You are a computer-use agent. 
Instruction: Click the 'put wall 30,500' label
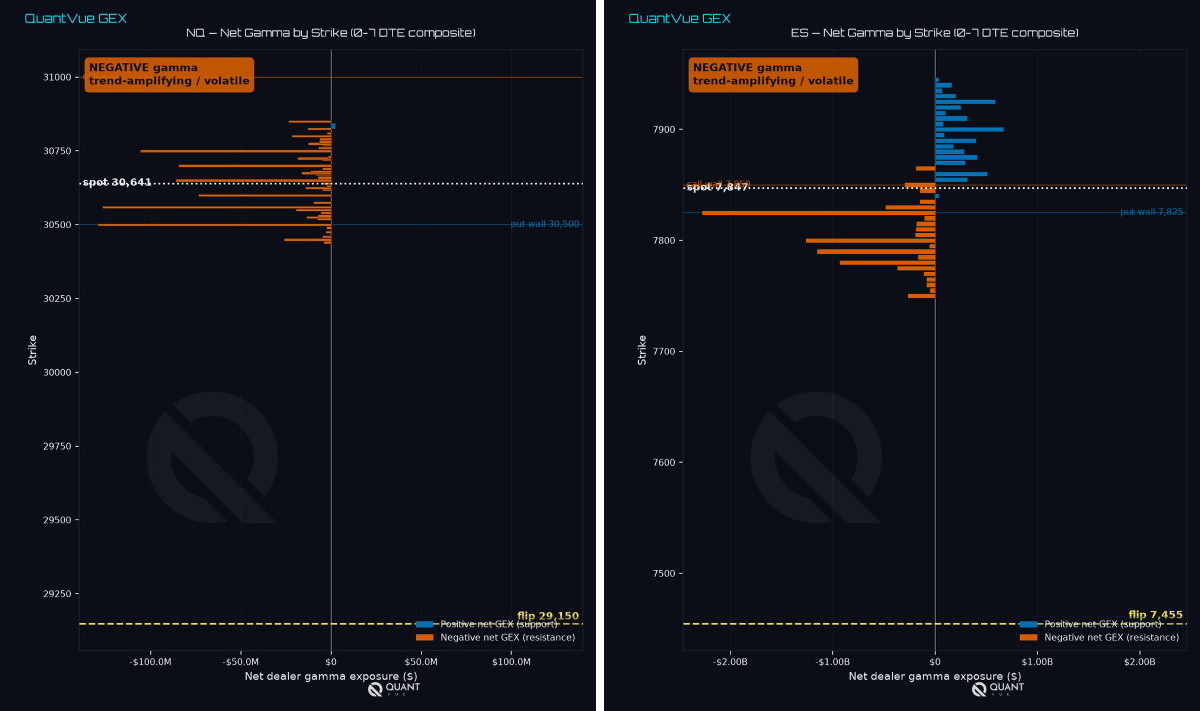point(544,224)
